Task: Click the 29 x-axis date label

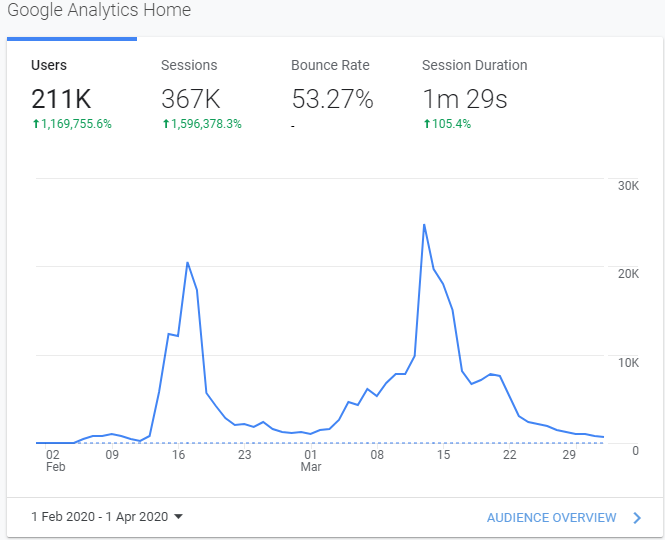Action: (569, 455)
